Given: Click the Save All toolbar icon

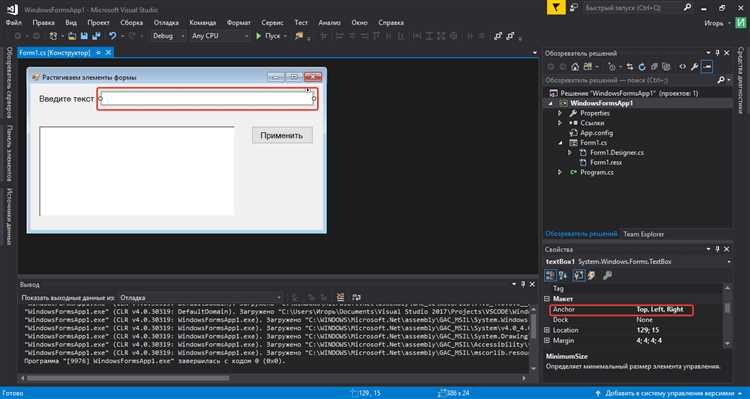Looking at the screenshot, I should click(97, 36).
